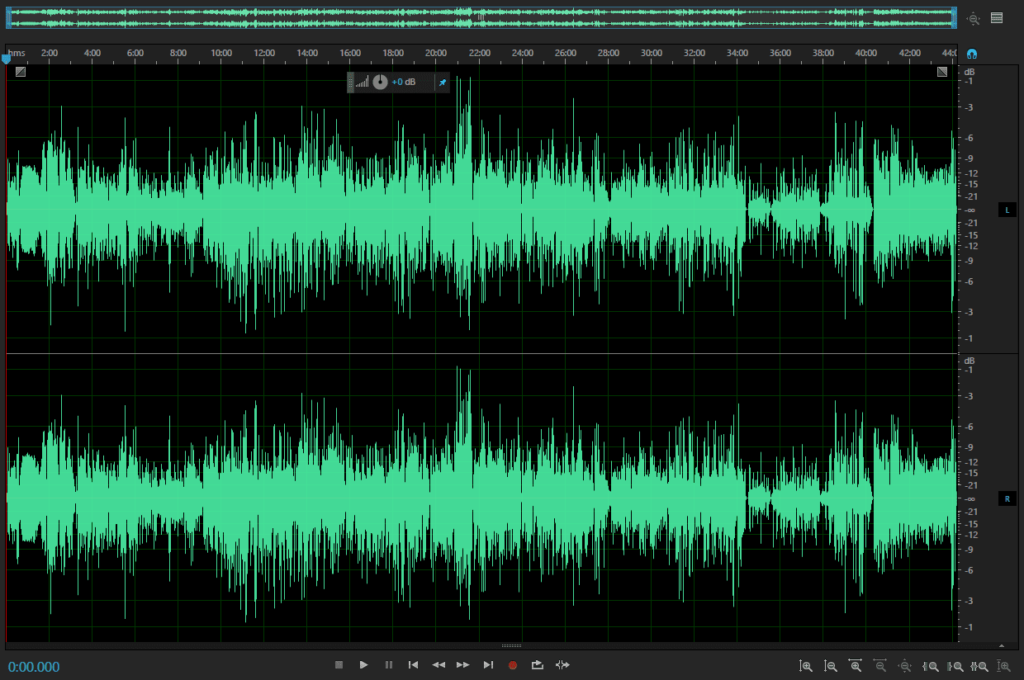Viewport: 1024px width, 680px height.
Task: Open the overview navigator options menu
Action: 997,17
